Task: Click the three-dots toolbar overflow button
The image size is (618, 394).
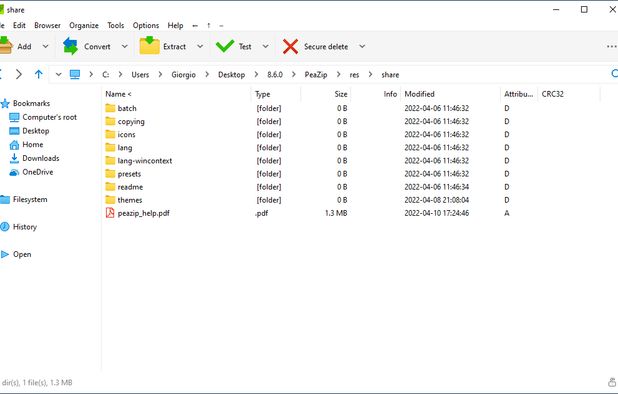Action: click(x=612, y=46)
